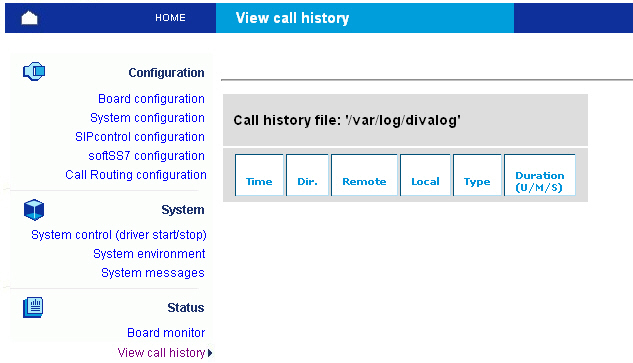The width and height of the screenshot is (633, 363).
Task: Click the Dir. column header
Action: [x=307, y=175]
